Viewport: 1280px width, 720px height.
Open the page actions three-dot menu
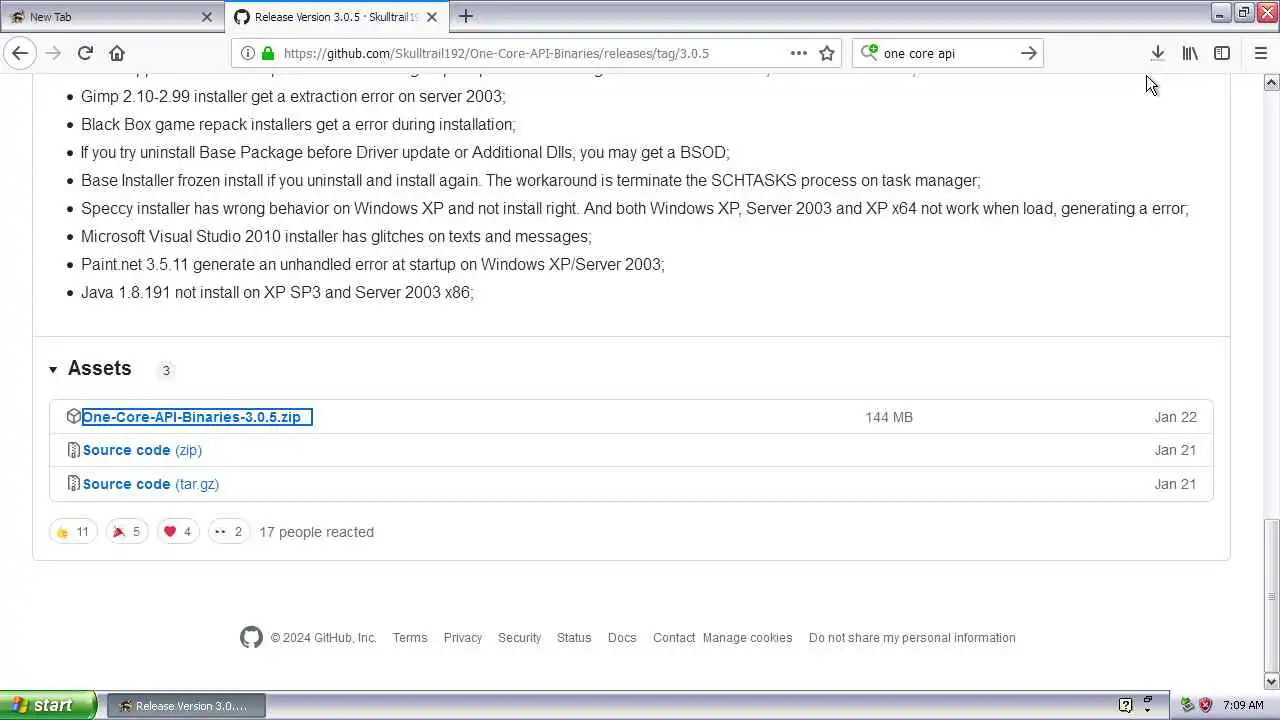[798, 53]
